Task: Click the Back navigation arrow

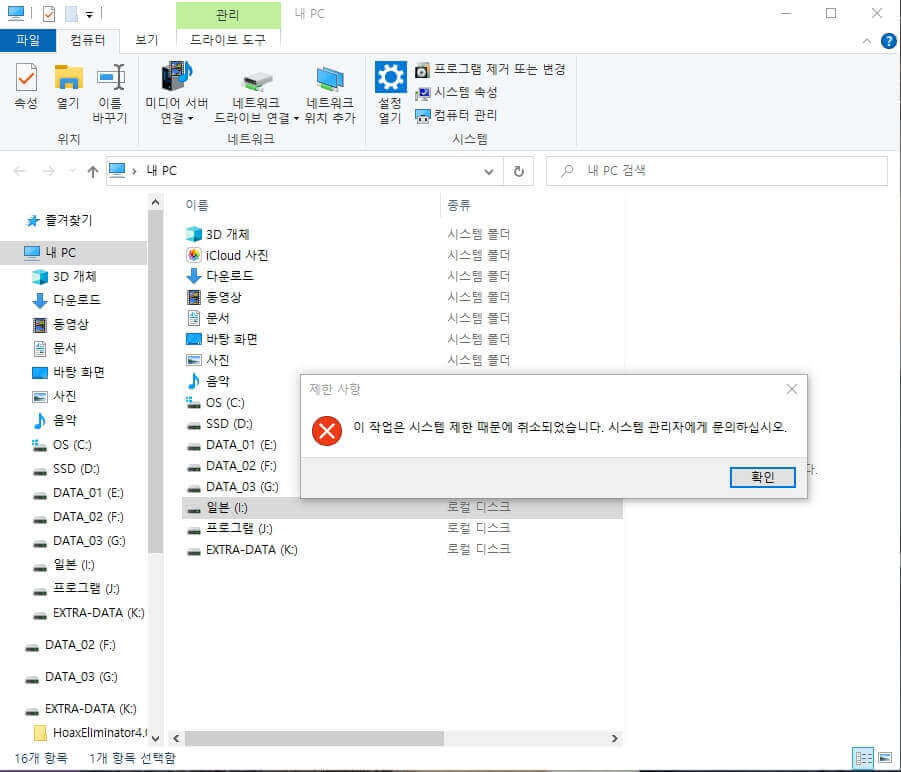Action: pyautogui.click(x=20, y=171)
